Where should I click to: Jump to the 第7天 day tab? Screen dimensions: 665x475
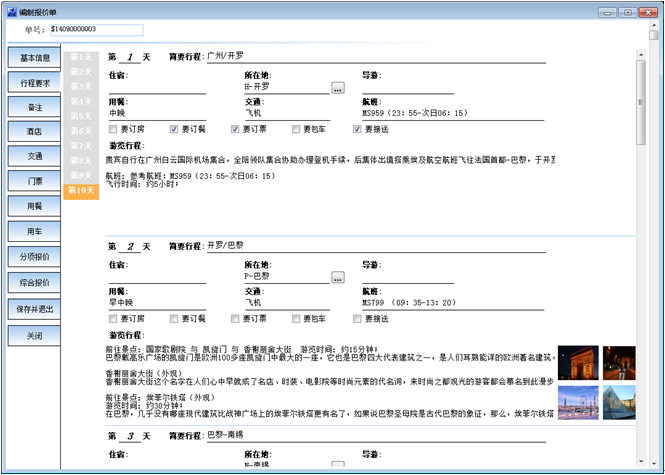click(x=81, y=146)
